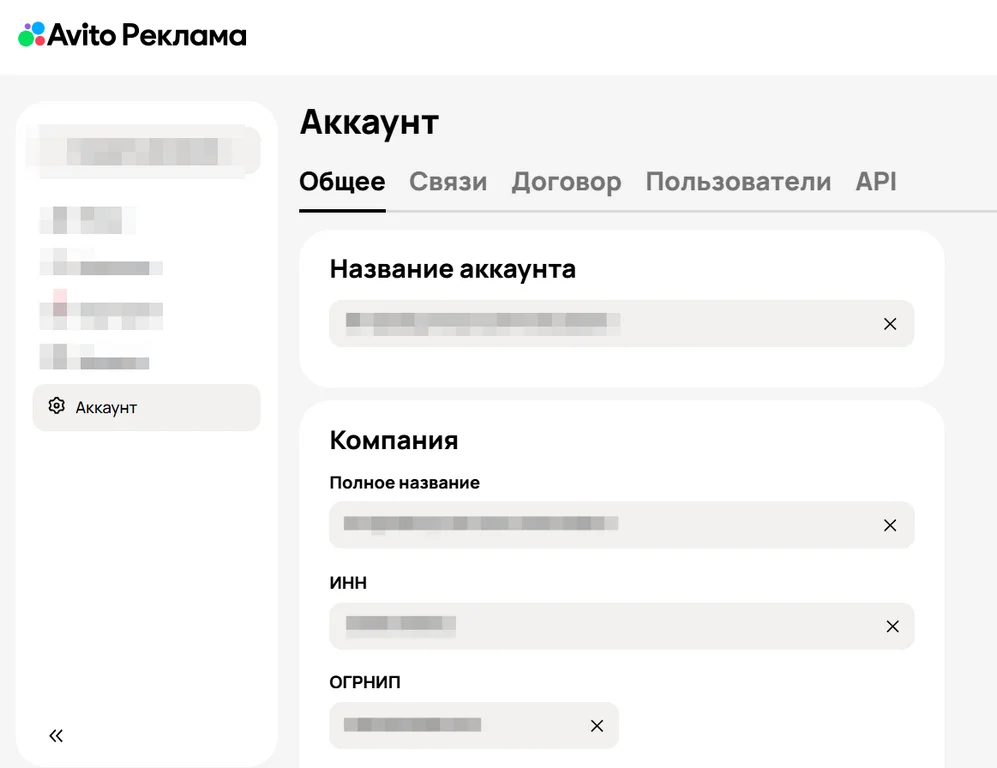The height and width of the screenshot is (768, 997).
Task: Click the Аккаунт page heading
Action: (369, 122)
